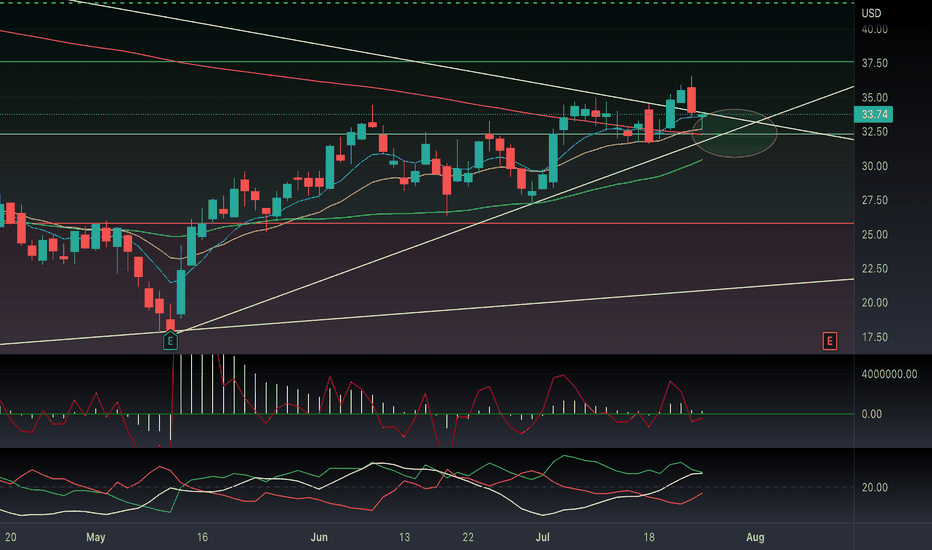The width and height of the screenshot is (932, 550).
Task: Select the latest red candlestick at the peak
Action: click(x=691, y=99)
